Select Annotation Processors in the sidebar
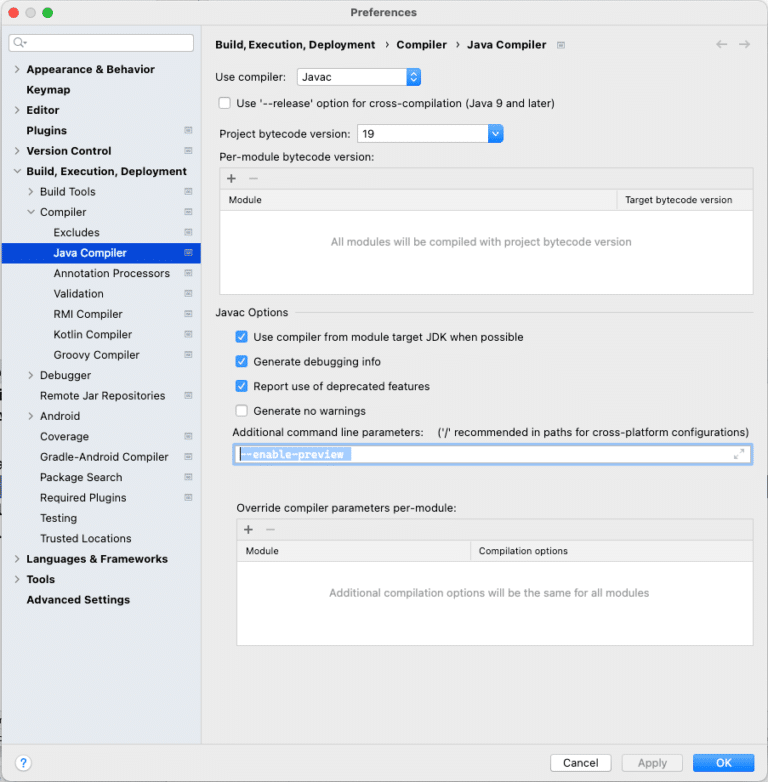This screenshot has width=768, height=782. [x=111, y=273]
